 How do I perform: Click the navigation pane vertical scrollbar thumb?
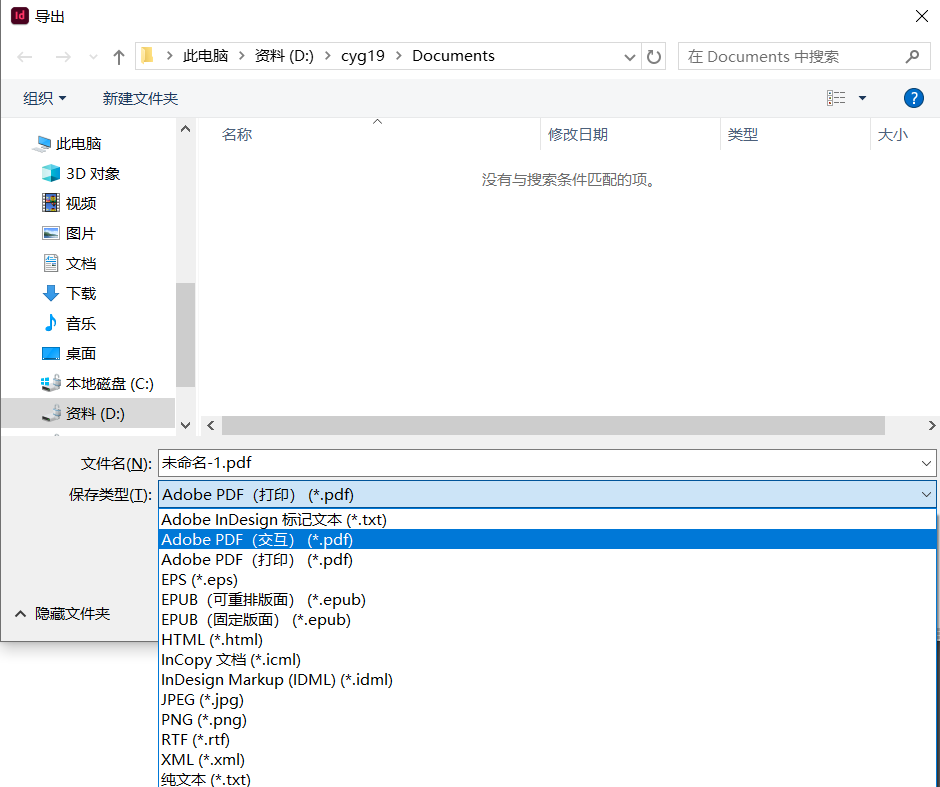(185, 334)
